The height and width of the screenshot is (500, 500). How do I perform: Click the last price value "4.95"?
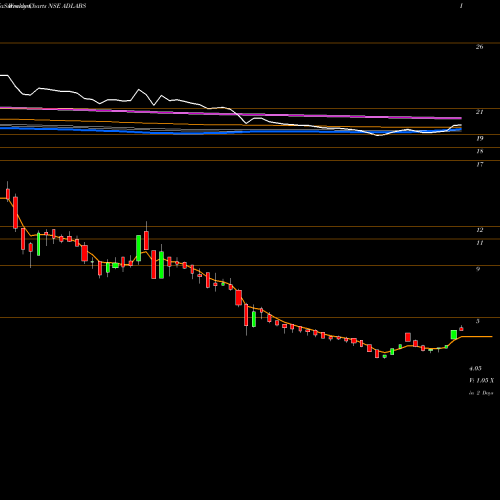coord(475,369)
